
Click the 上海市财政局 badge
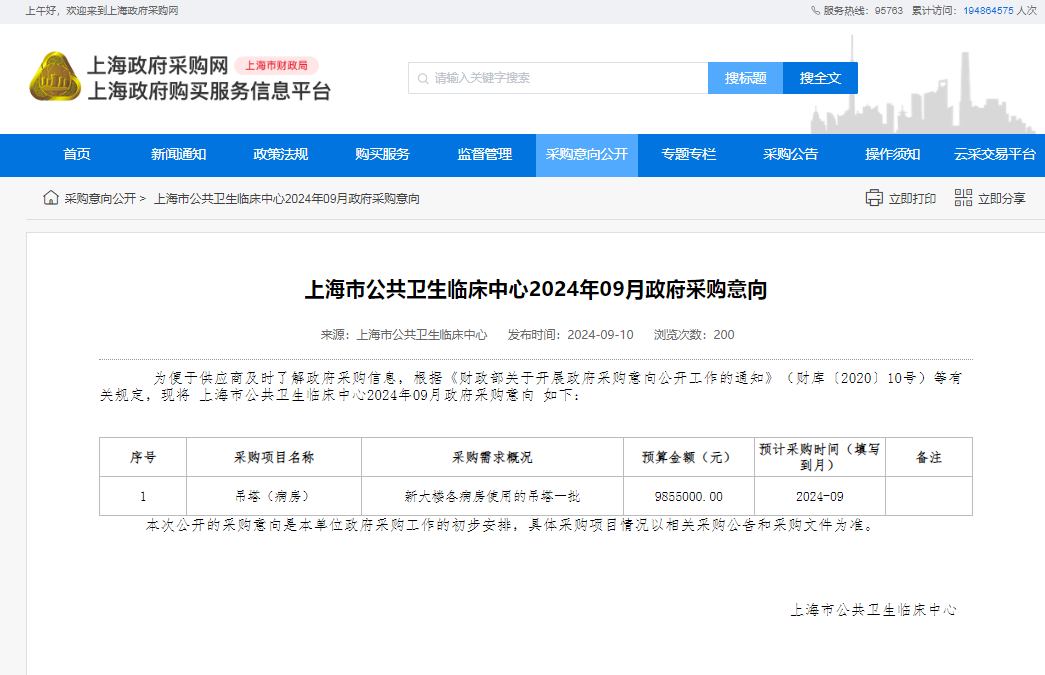coord(277,65)
